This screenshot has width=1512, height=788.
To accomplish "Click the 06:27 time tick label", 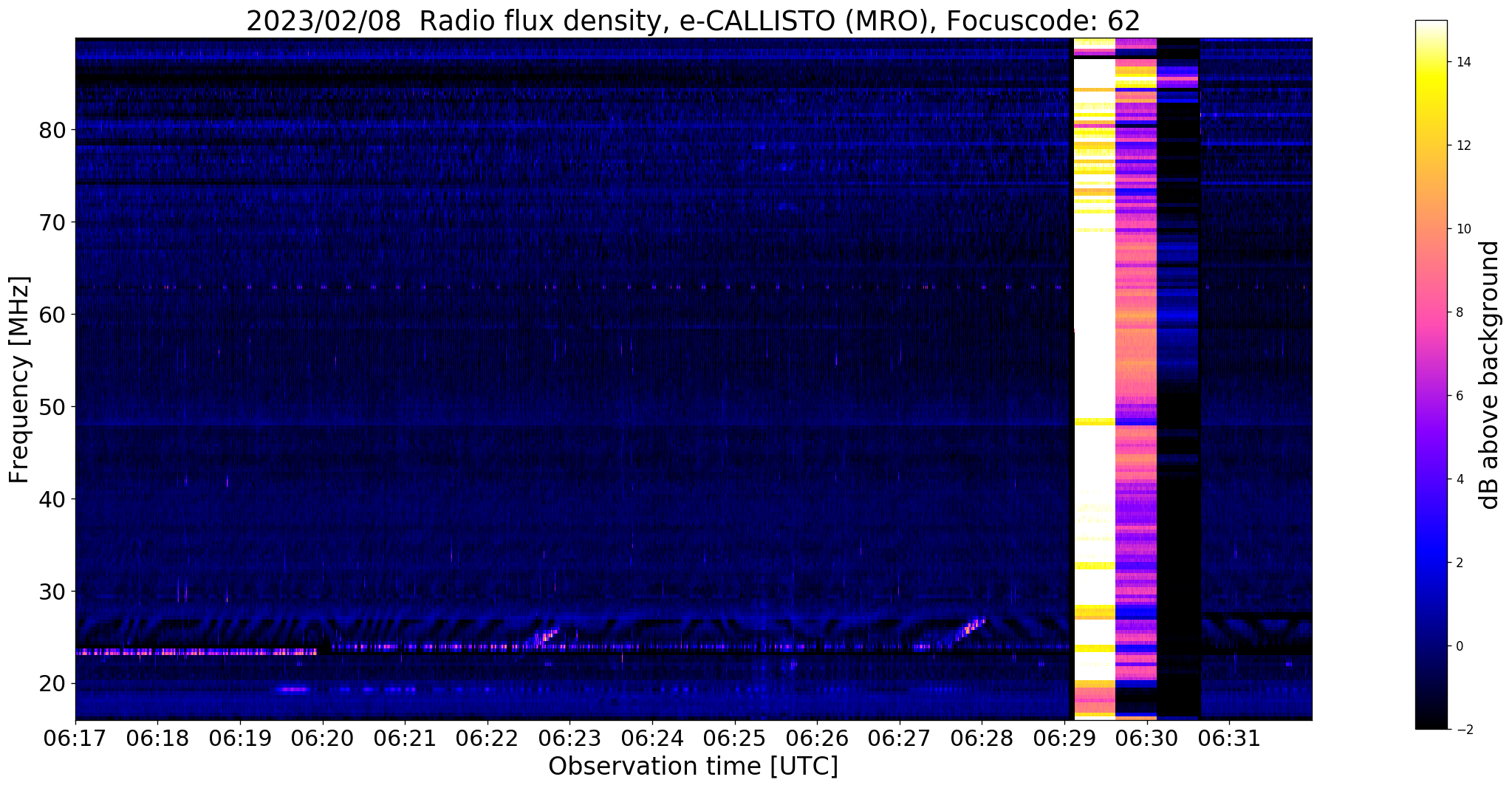I will 900,737.
